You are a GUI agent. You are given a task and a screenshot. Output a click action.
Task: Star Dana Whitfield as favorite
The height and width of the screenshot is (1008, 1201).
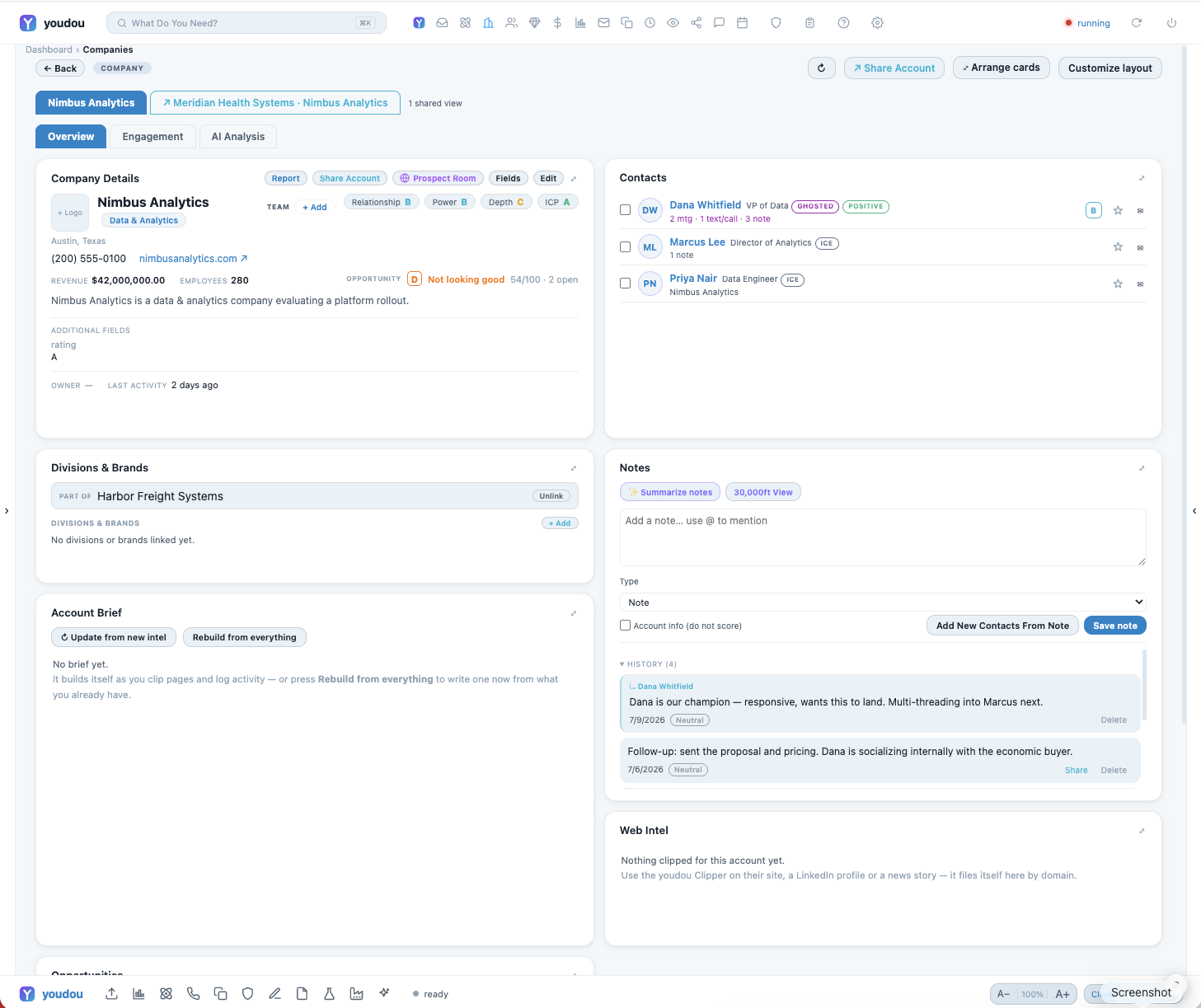[1118, 210]
